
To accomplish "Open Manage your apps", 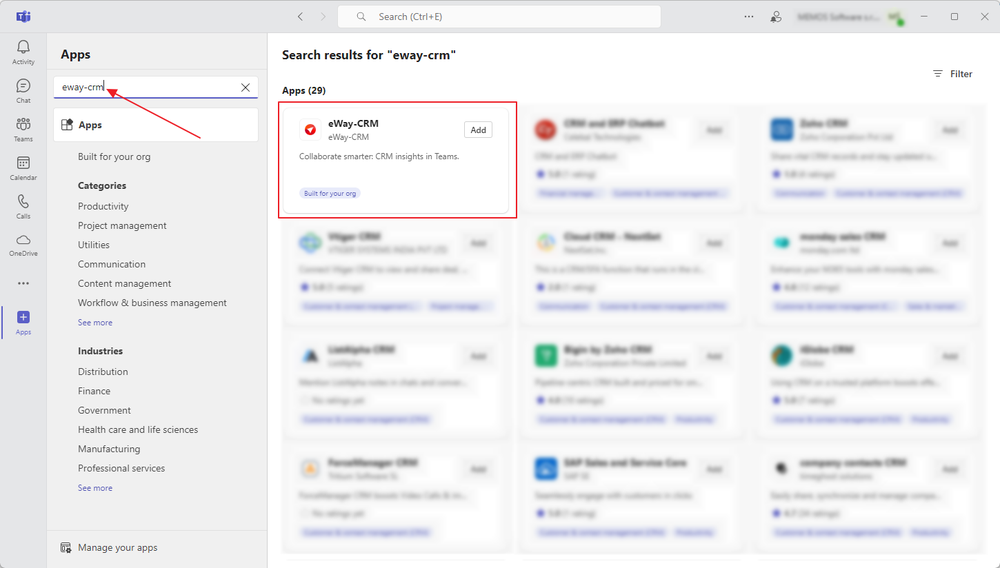I will point(117,548).
